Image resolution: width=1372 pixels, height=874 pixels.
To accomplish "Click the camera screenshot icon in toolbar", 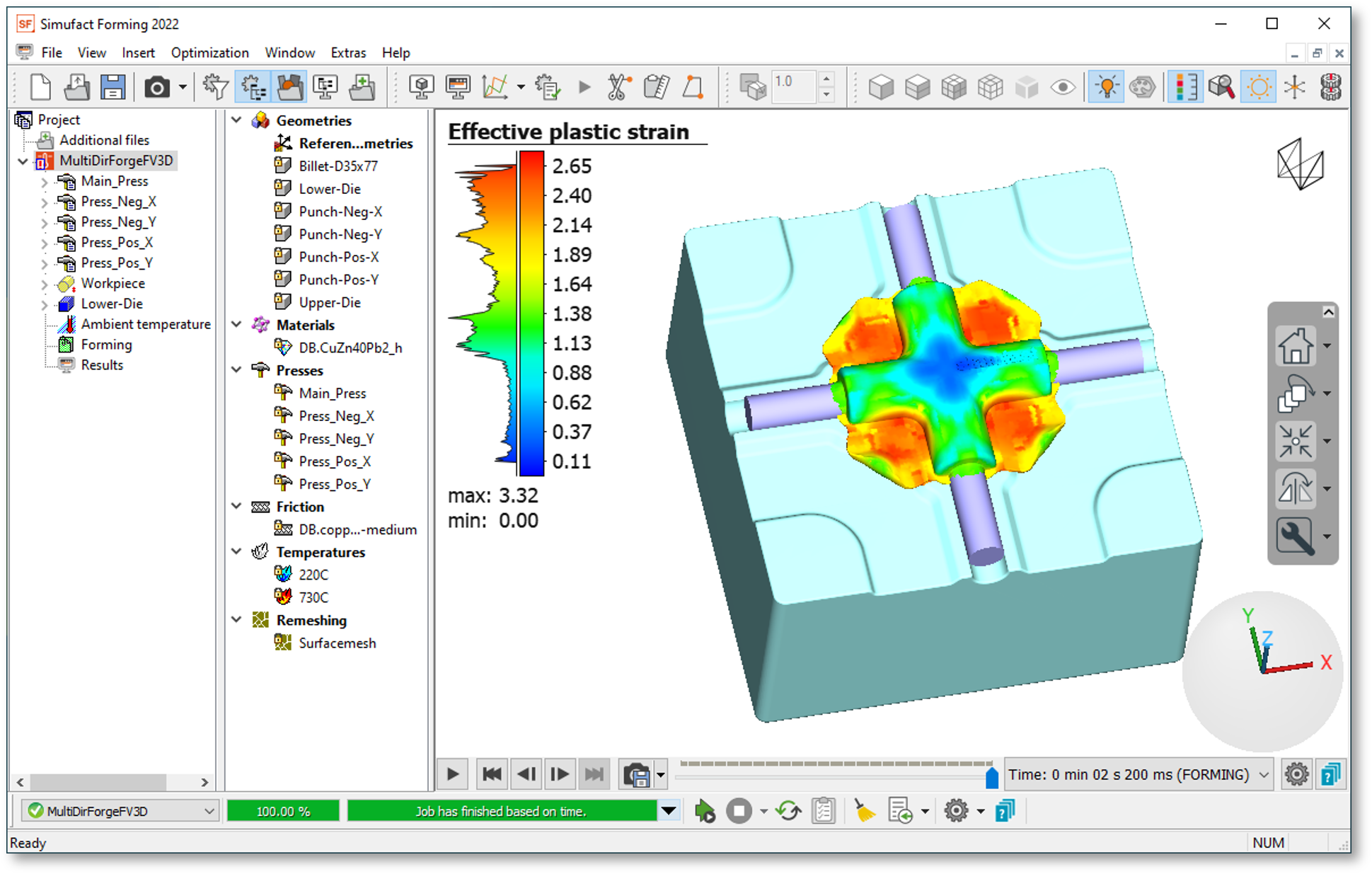I will coord(156,88).
